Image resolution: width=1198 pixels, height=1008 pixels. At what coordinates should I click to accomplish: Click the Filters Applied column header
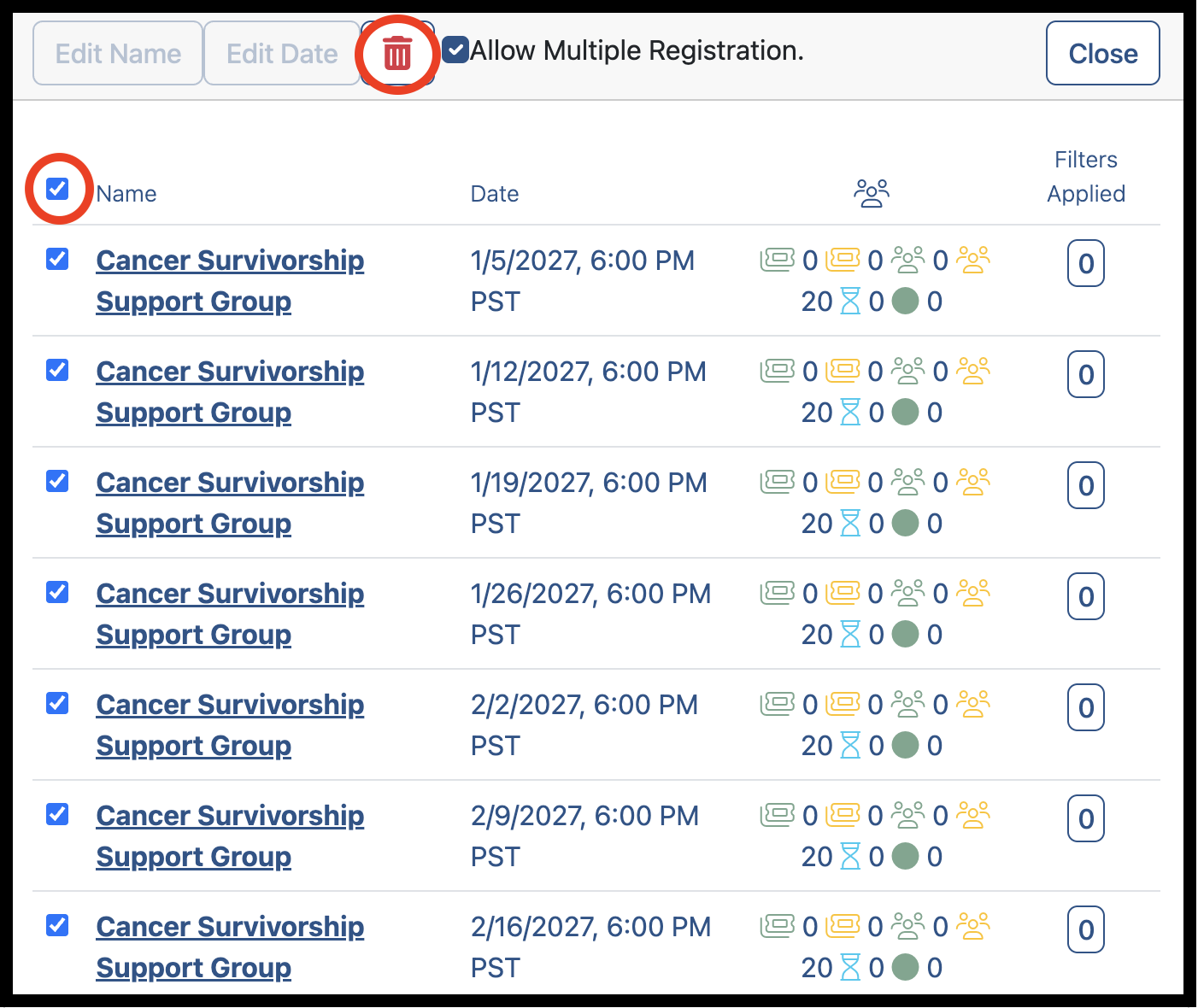(x=1086, y=177)
